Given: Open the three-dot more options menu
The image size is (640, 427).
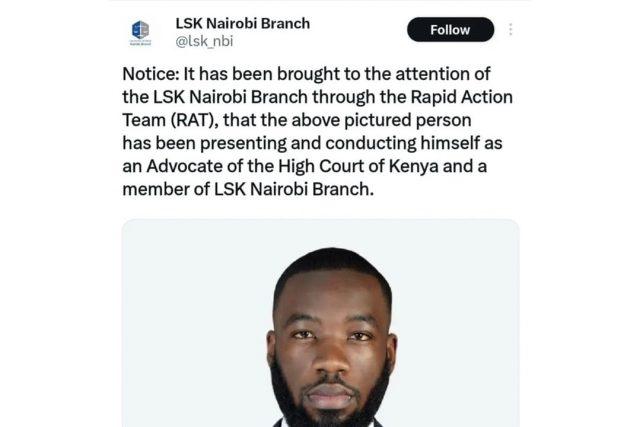Looking at the screenshot, I should (511, 29).
